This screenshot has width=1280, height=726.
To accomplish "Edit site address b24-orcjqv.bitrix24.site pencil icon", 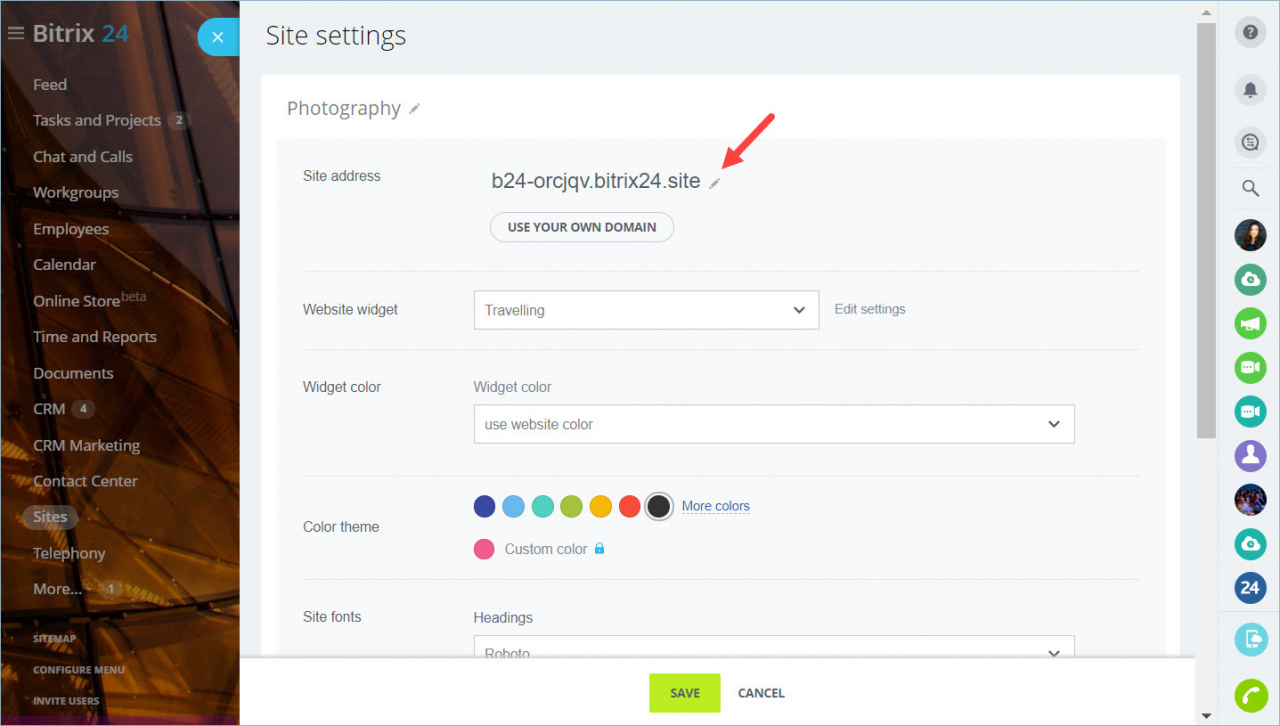I will click(x=714, y=183).
